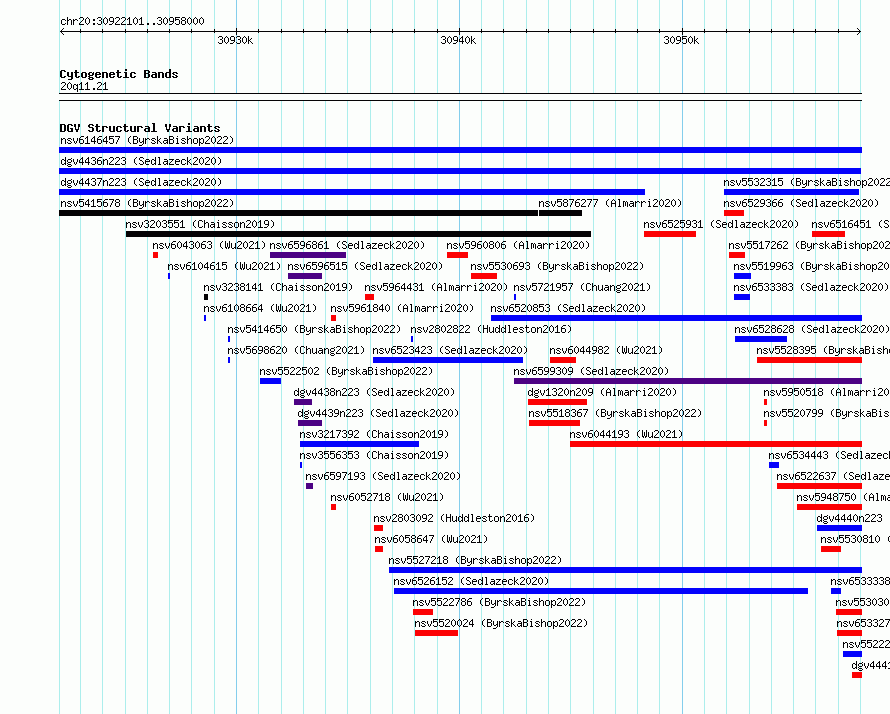Click the blue bar under nsv3217392
This screenshot has height=714, width=890.
(x=359, y=444)
